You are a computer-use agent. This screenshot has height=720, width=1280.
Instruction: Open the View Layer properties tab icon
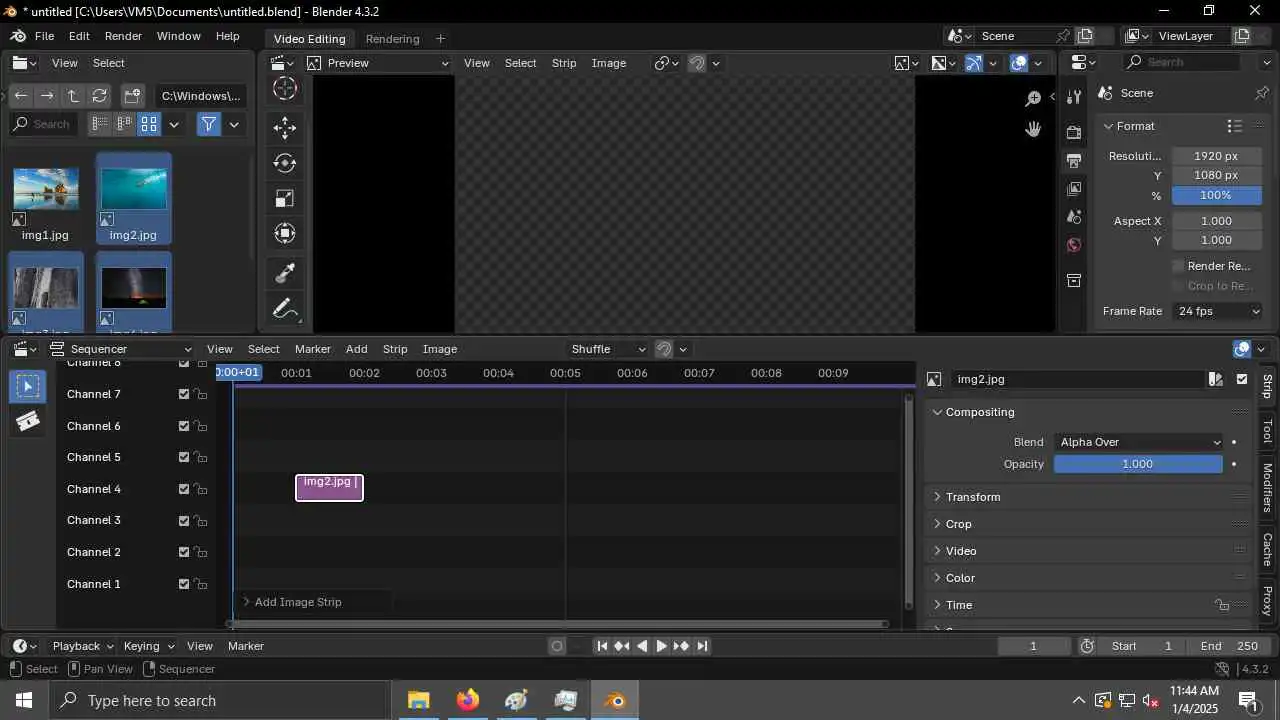tap(1074, 188)
